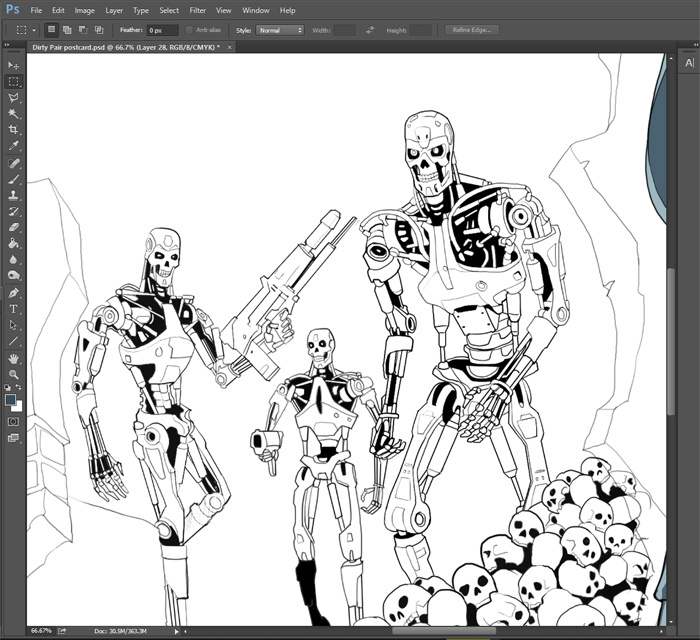Select the Healing Brush tool
This screenshot has width=700, height=640.
13,163
